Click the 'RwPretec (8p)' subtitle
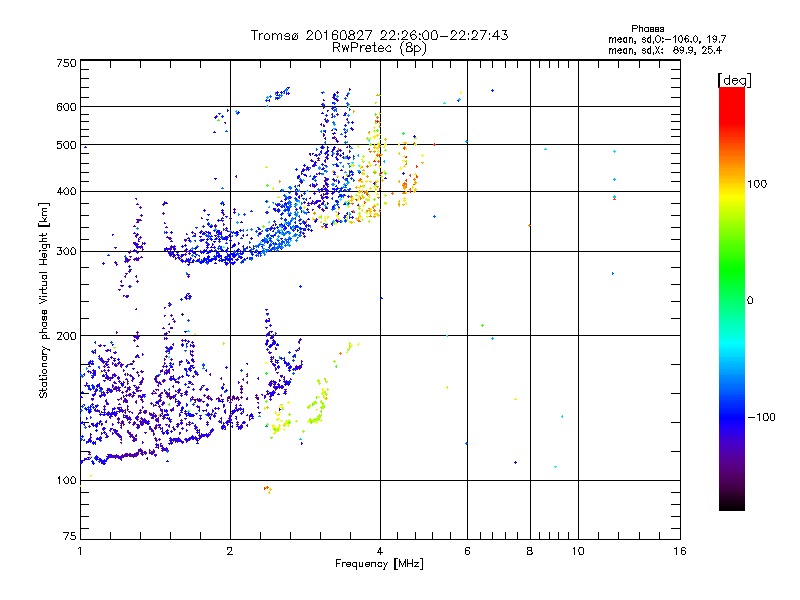Viewport: 800px width, 600px height. (379, 48)
